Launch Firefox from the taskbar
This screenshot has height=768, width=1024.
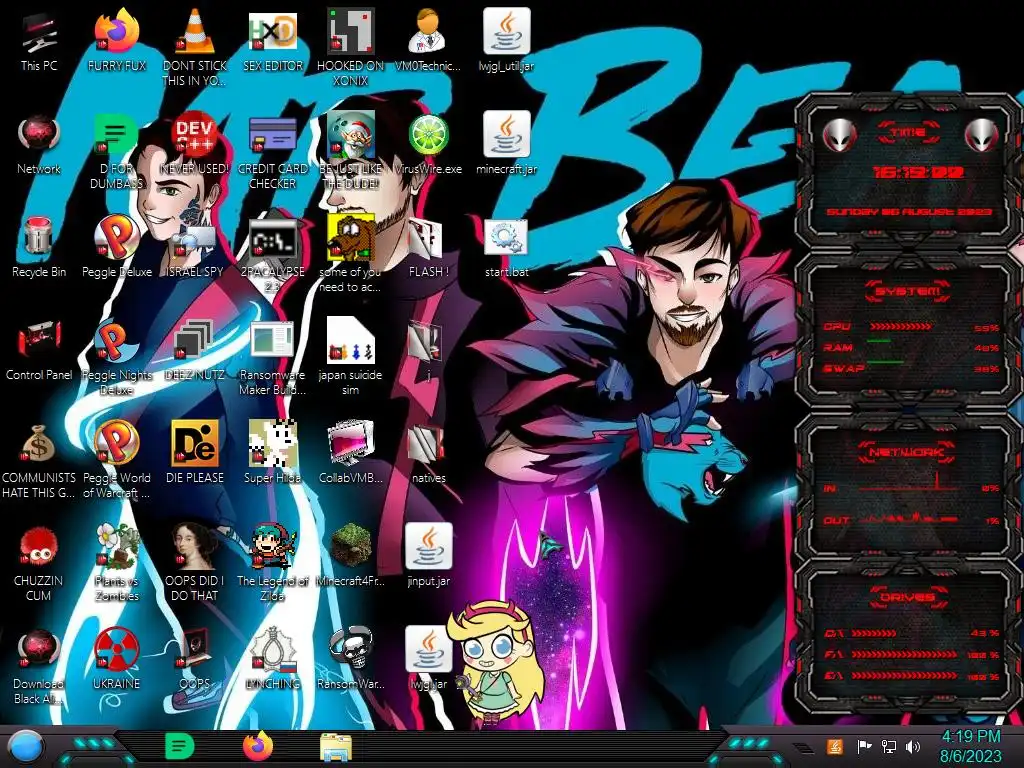[x=258, y=746]
